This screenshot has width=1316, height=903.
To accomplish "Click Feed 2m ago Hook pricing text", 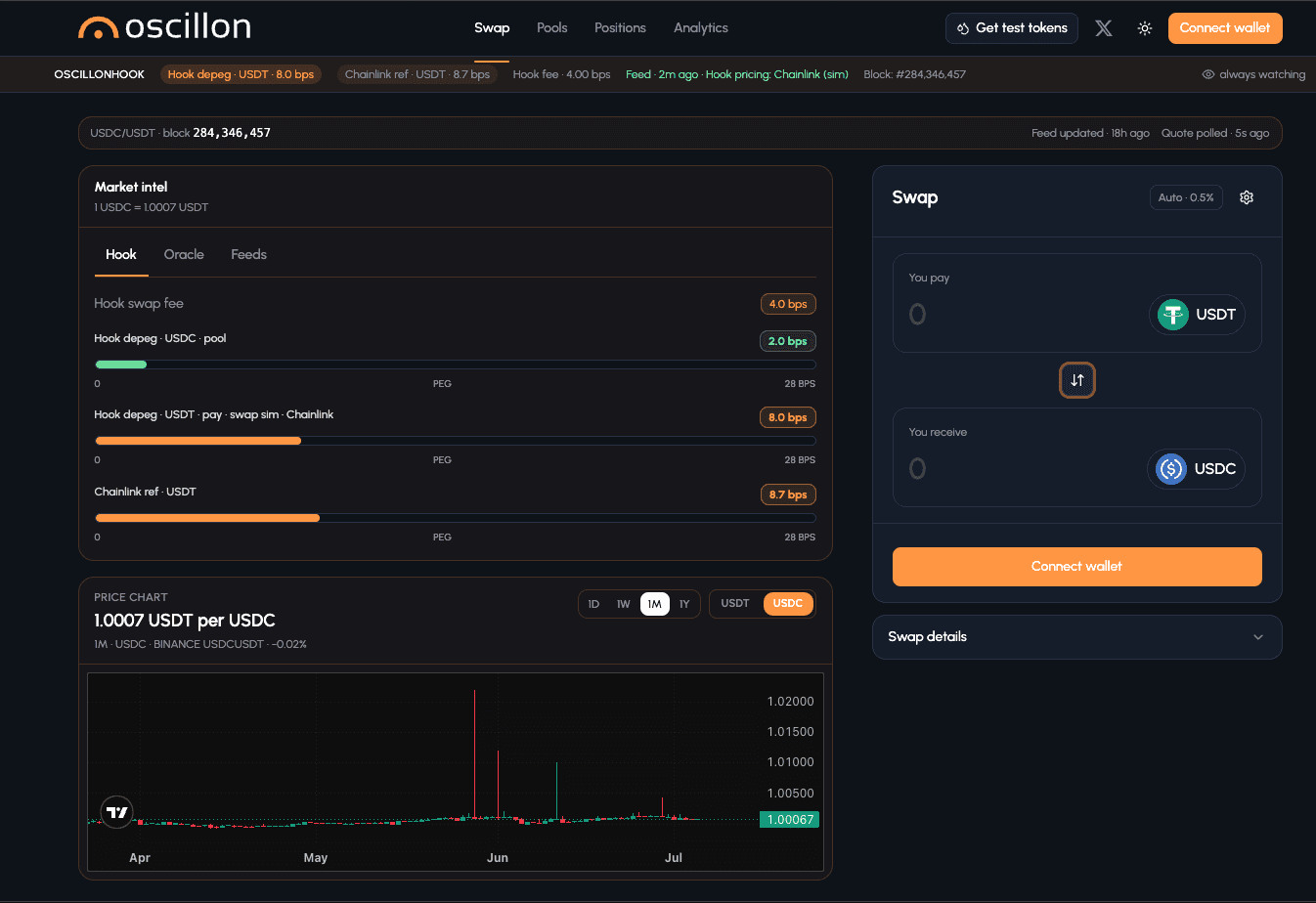I will (x=737, y=74).
